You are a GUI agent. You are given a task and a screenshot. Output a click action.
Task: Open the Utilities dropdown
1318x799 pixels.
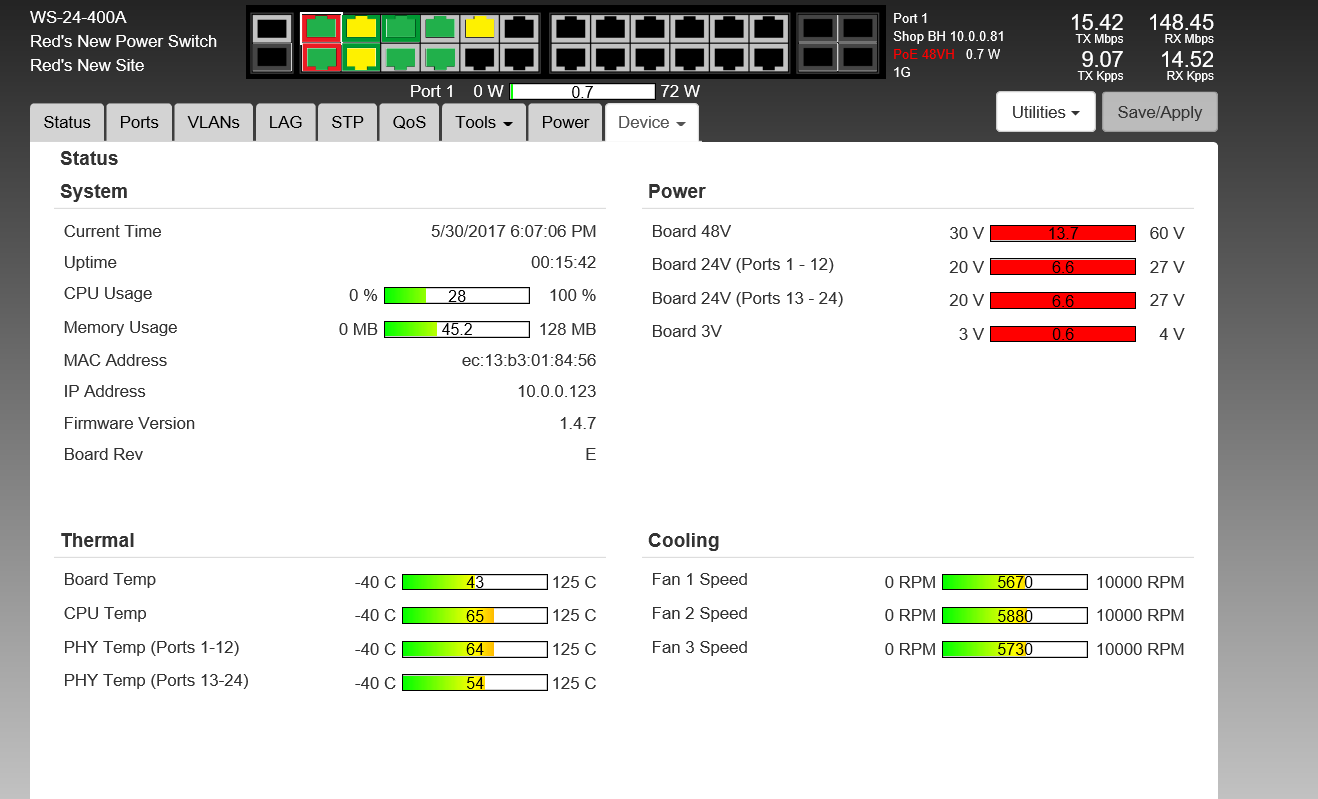(1045, 112)
